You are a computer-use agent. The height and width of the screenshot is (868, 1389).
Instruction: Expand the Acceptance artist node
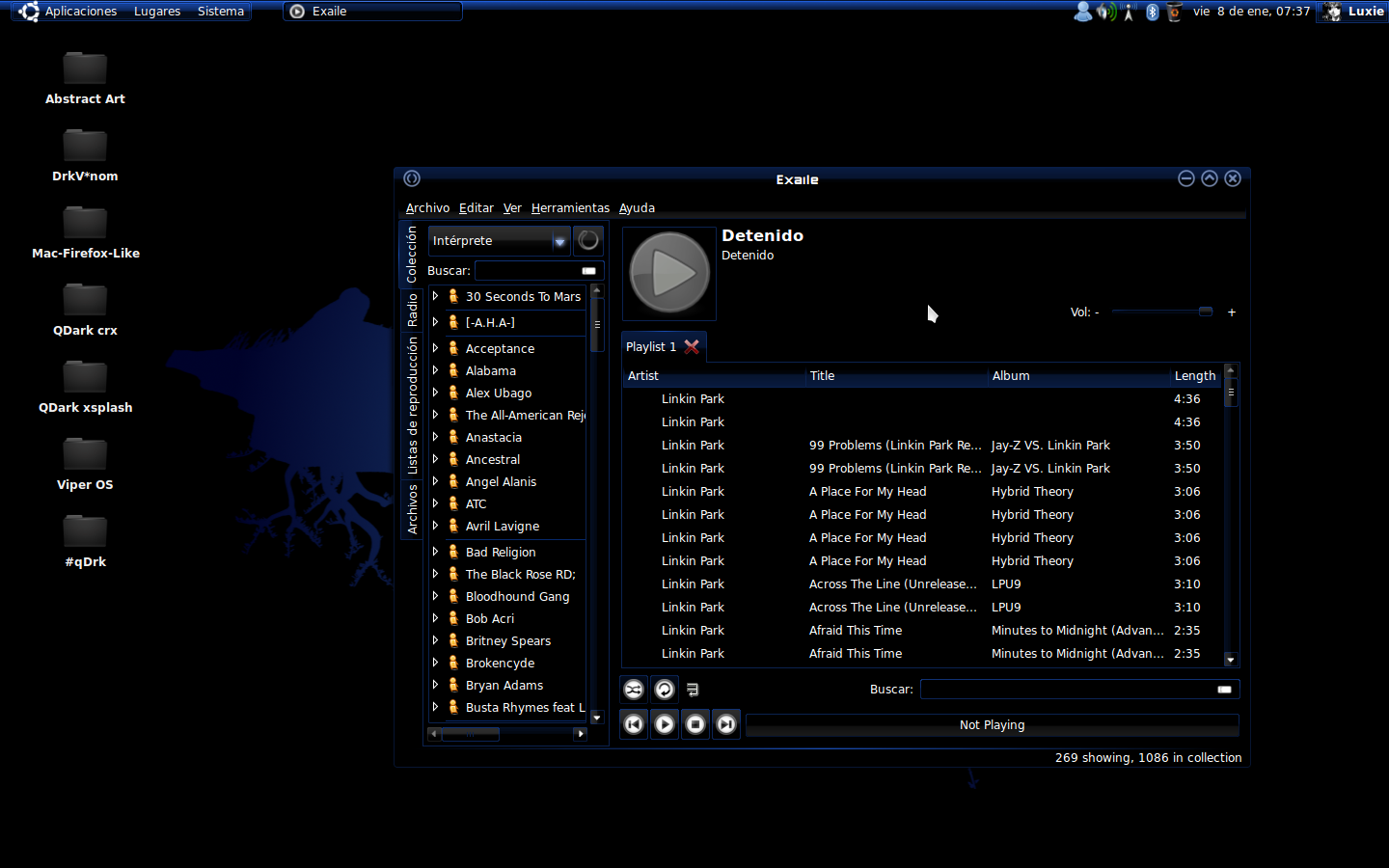[435, 348]
